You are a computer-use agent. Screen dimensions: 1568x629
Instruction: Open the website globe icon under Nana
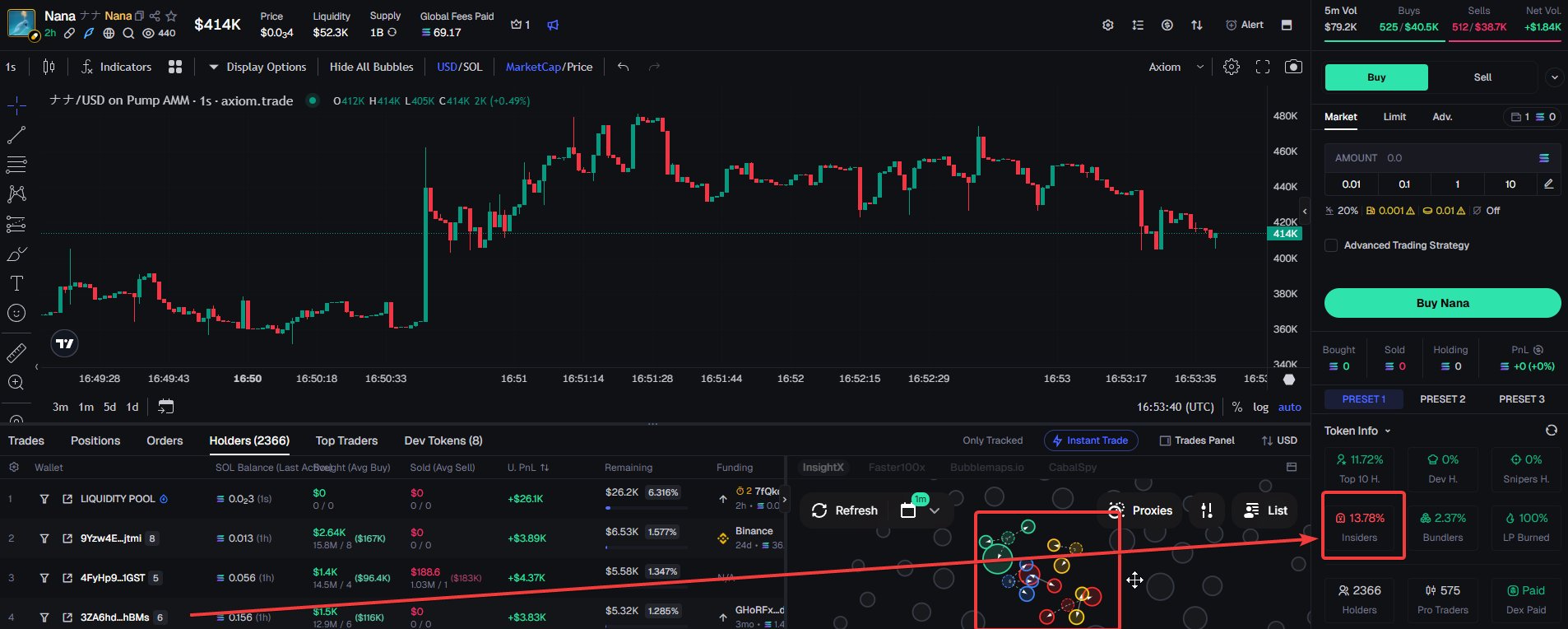109,34
